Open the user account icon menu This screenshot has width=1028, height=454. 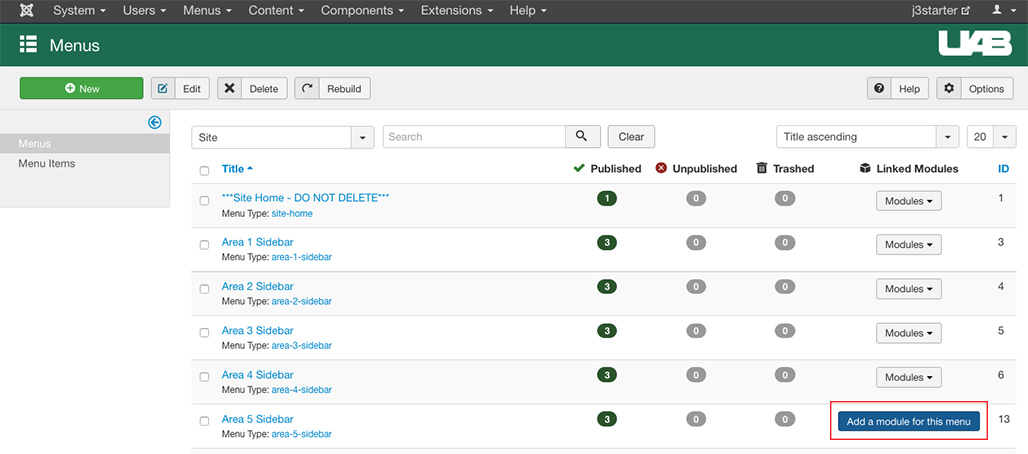tap(1001, 11)
